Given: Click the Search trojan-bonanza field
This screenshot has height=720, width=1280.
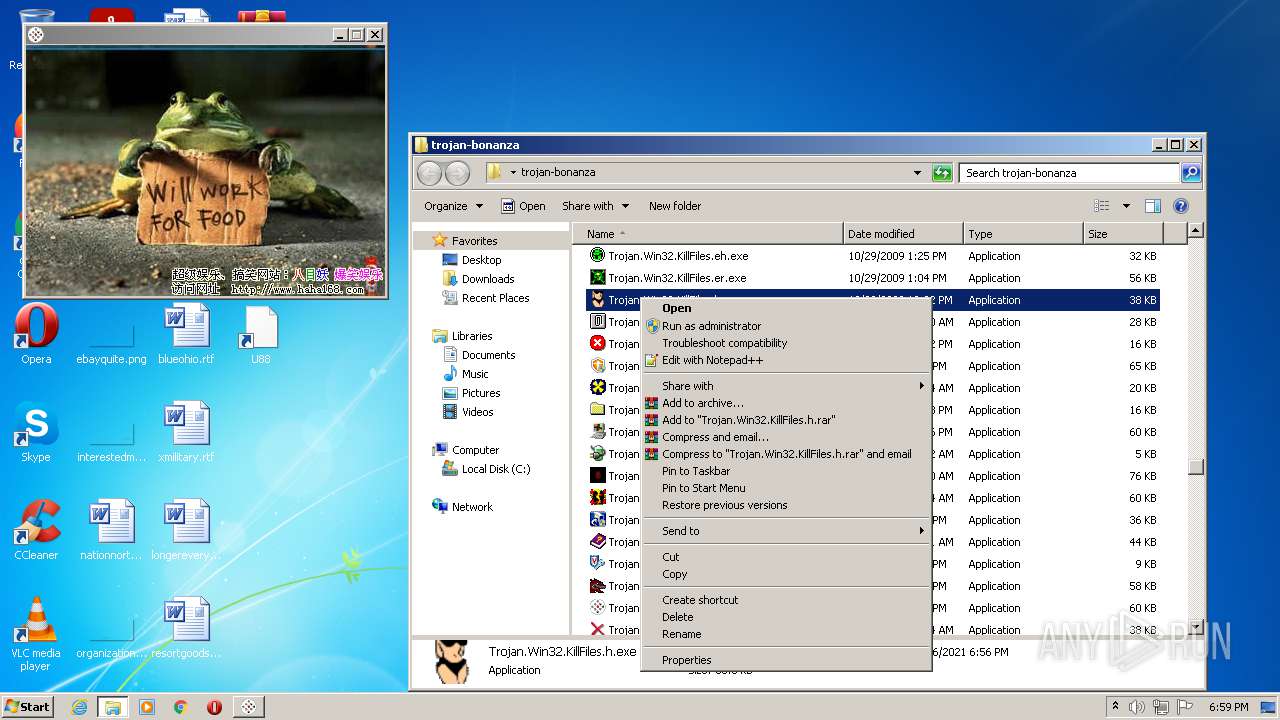Looking at the screenshot, I should click(1069, 173).
